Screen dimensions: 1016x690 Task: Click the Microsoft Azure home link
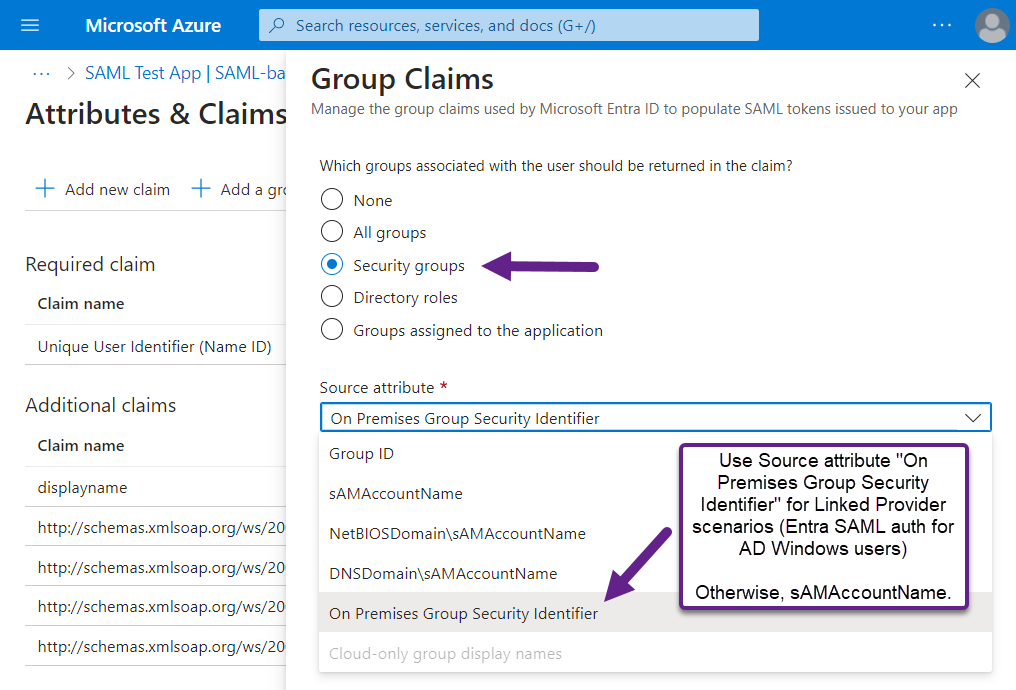pos(153,25)
